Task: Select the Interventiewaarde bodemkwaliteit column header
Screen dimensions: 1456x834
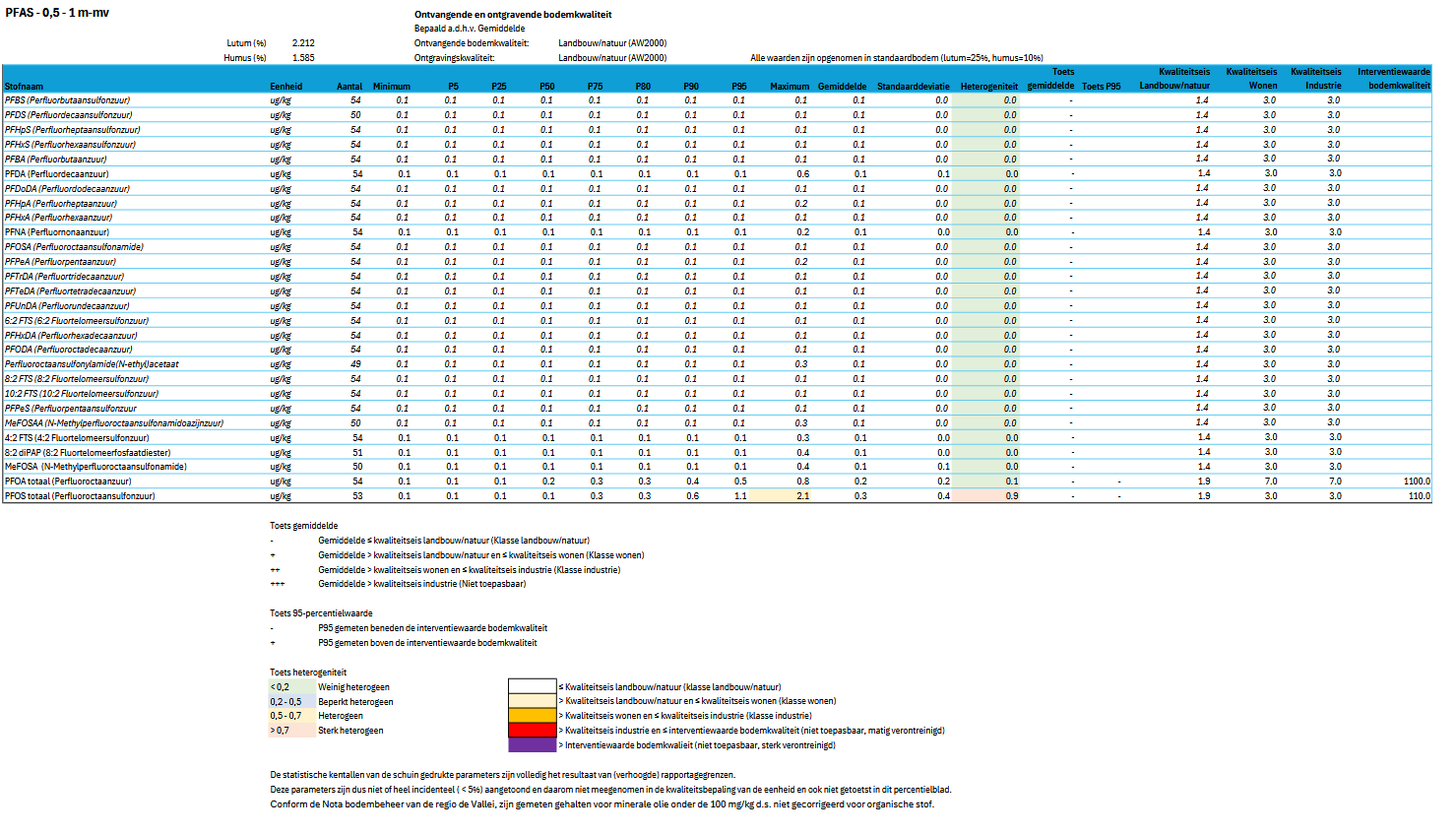Action: [1393, 79]
